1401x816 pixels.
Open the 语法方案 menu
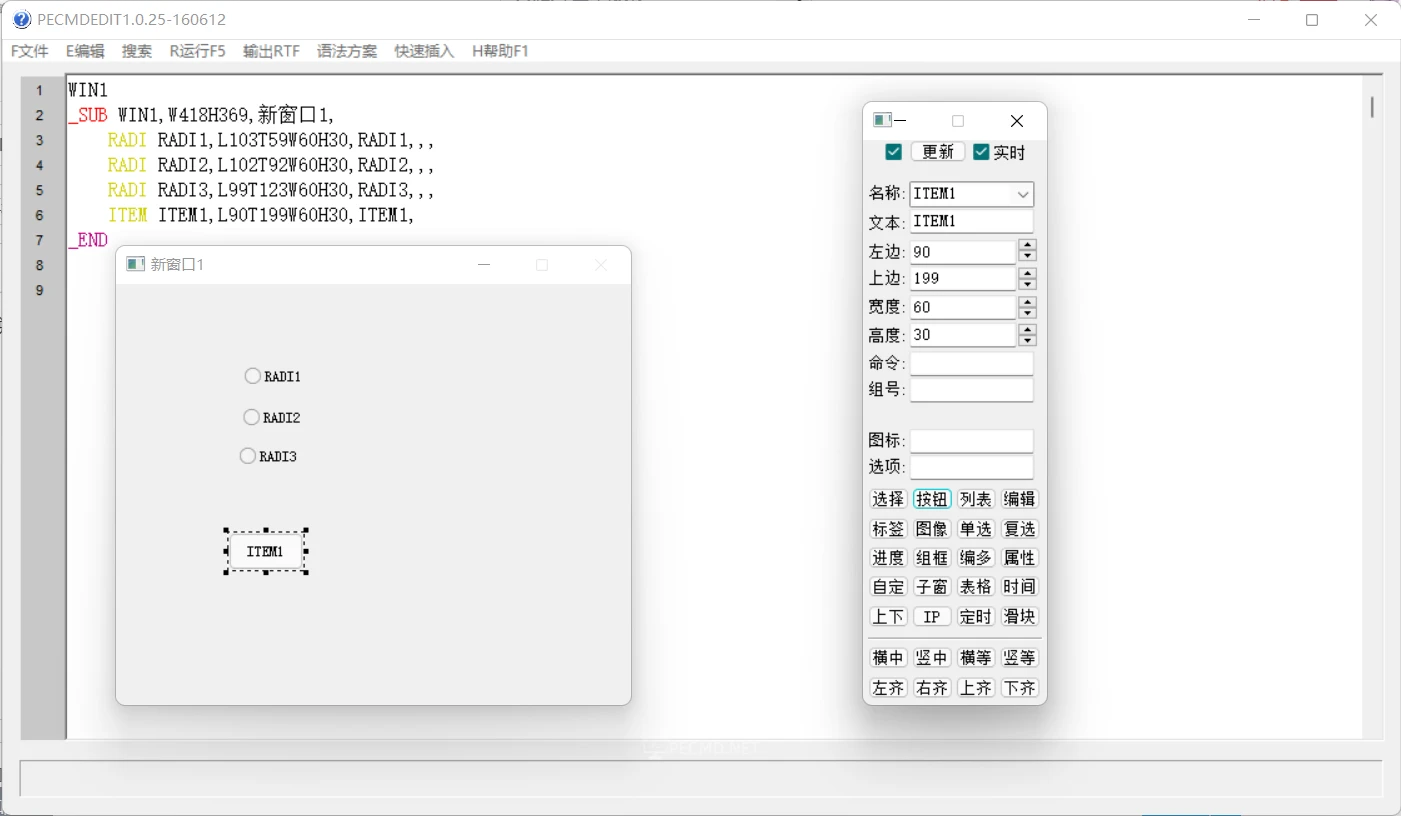point(347,51)
